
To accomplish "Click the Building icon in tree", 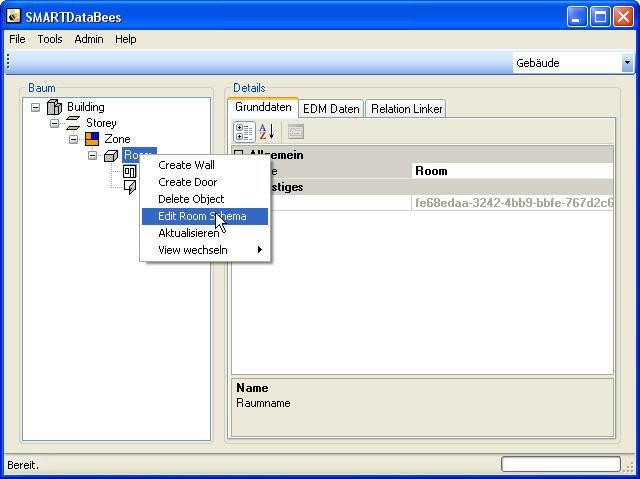I will tap(54, 107).
